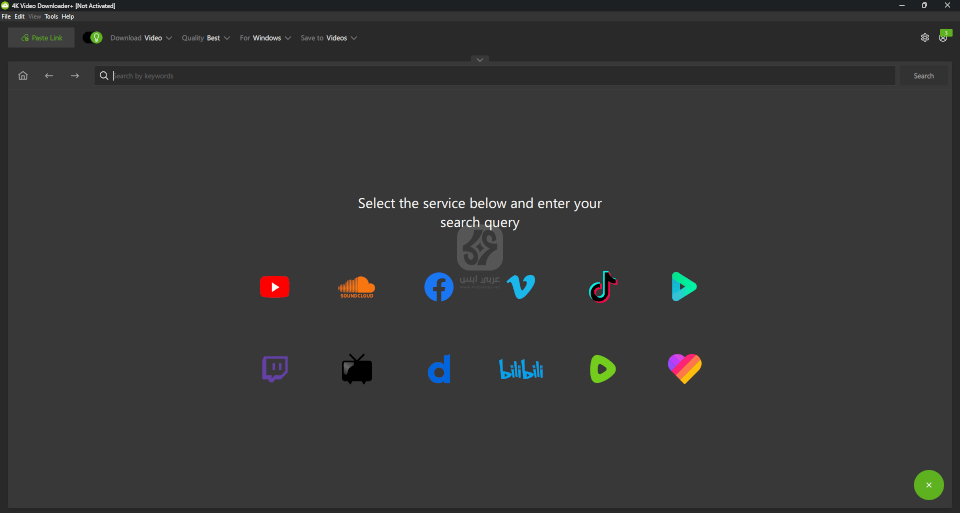Close browser with the green round X button
The height and width of the screenshot is (513, 960).
click(x=929, y=485)
